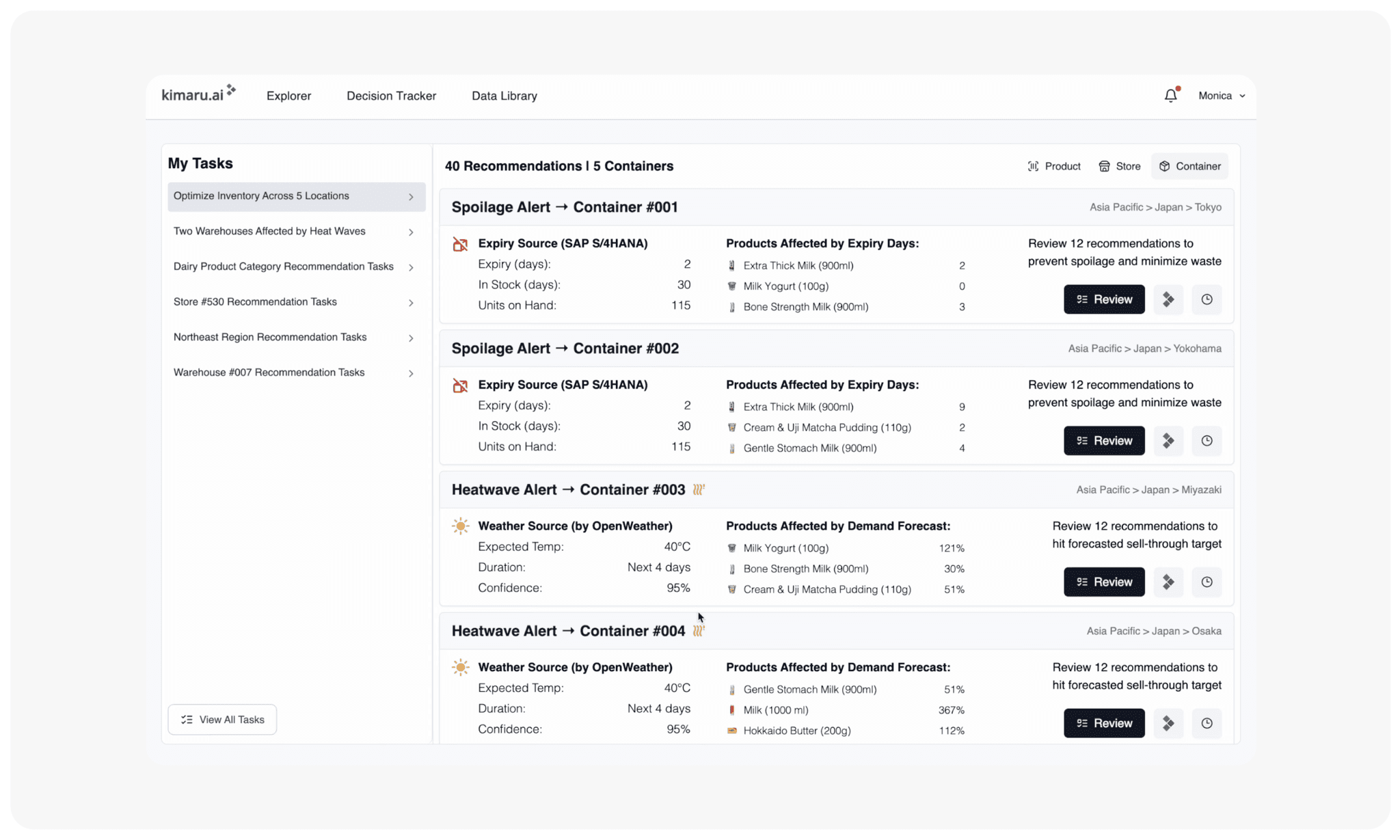Click the View All Tasks button
The height and width of the screenshot is (840, 1400).
tap(222, 719)
